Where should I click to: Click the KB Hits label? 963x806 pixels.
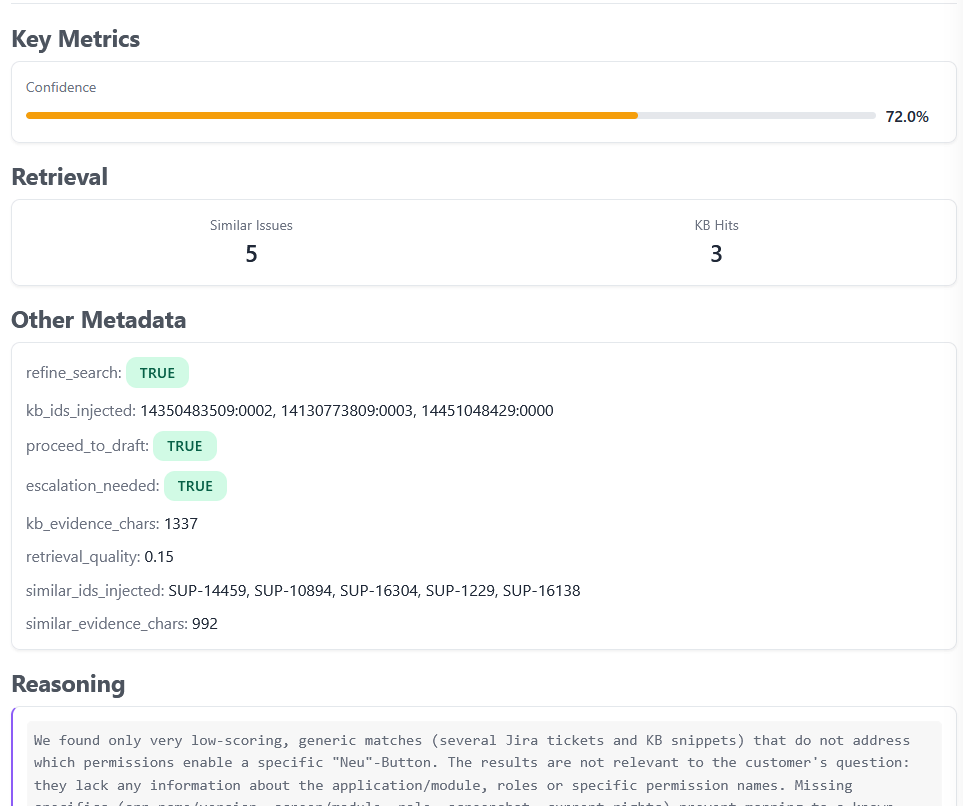[x=716, y=225]
